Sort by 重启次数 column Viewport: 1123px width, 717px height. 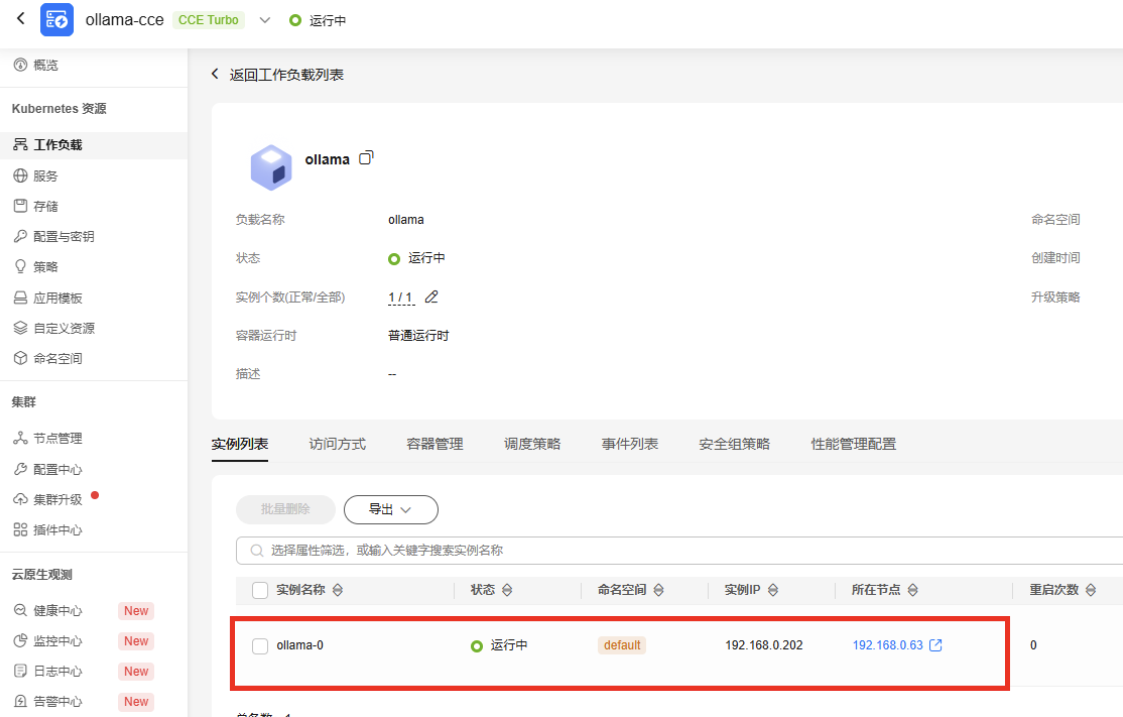[x=1090, y=590]
